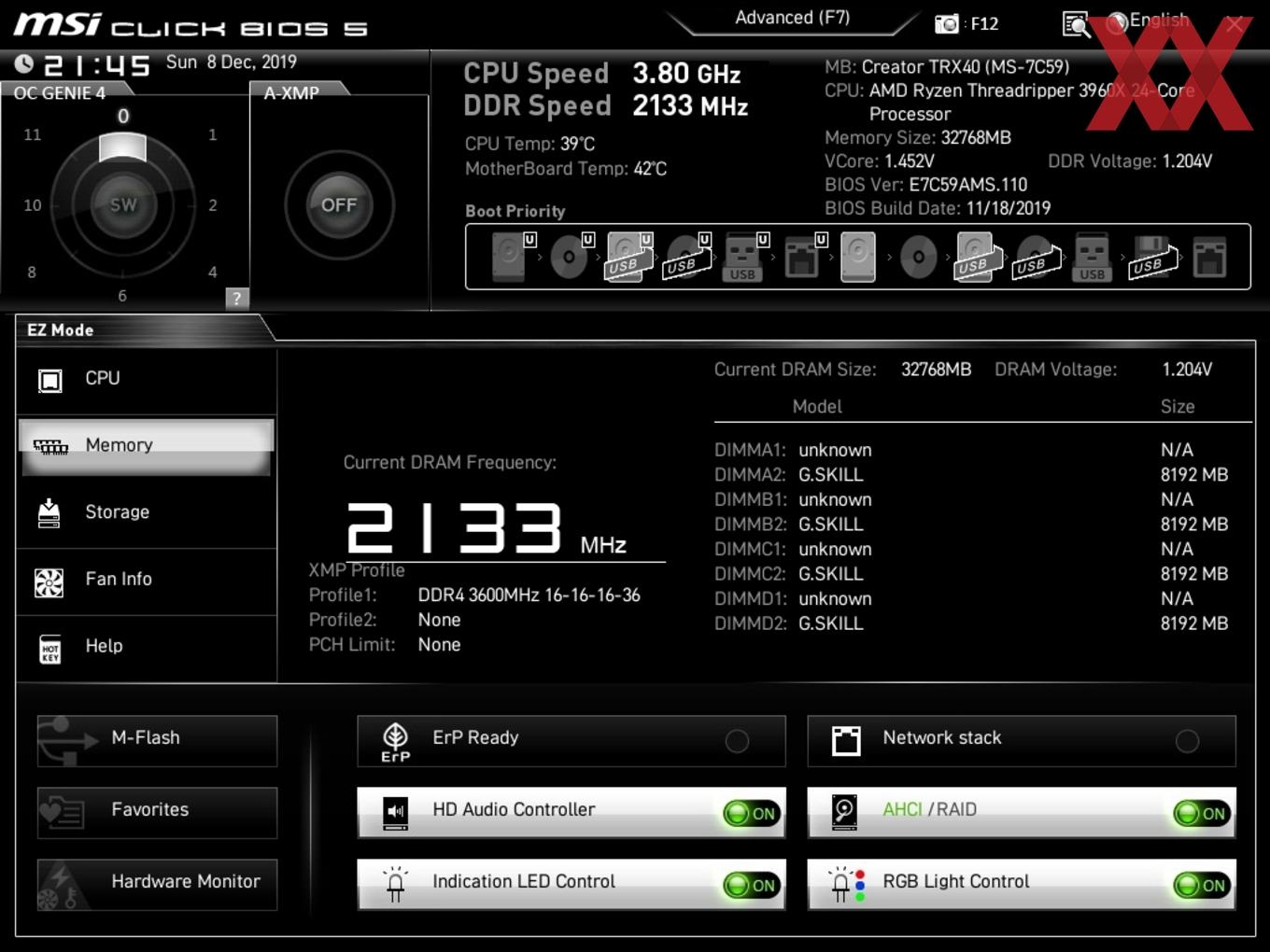This screenshot has height=952, width=1270.
Task: Select the UEFI hard disk boot device icon
Action: click(511, 257)
